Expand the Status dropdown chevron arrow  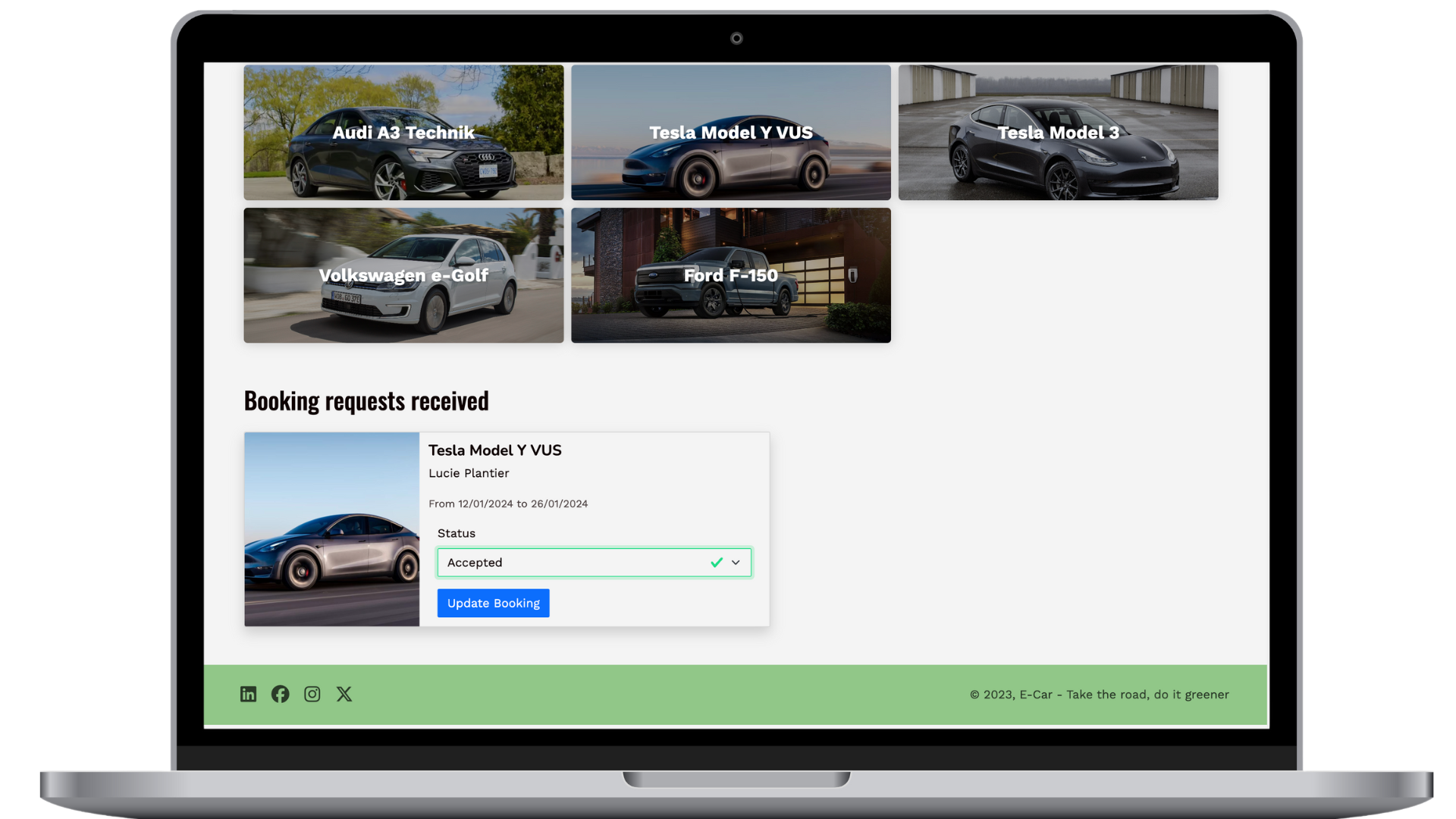coord(736,563)
